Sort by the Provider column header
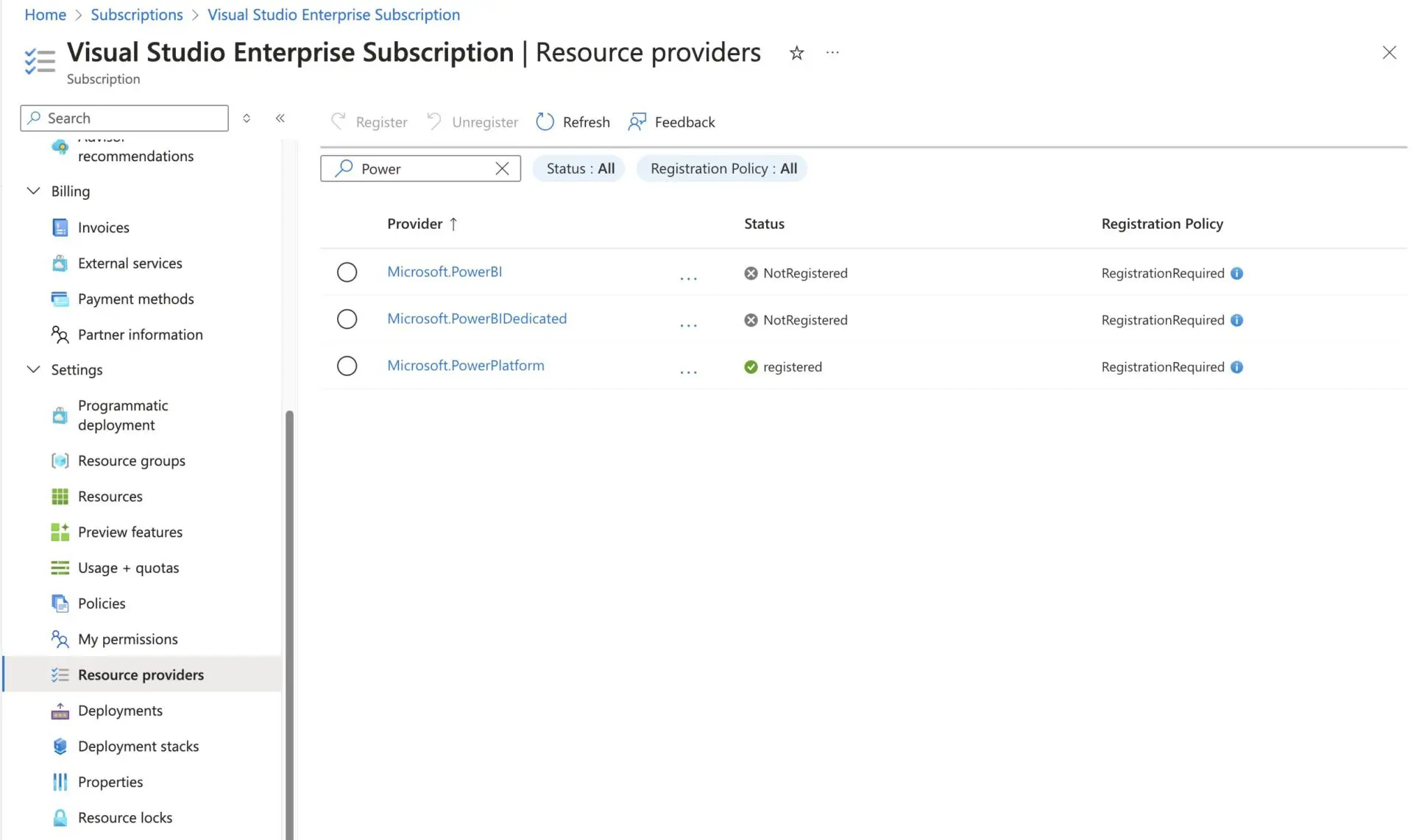 coord(422,224)
